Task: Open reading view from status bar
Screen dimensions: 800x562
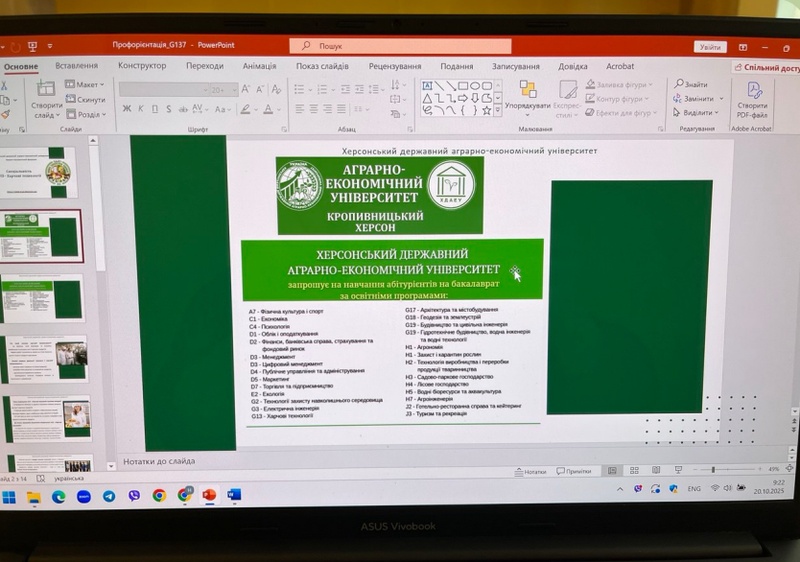Action: (x=654, y=470)
